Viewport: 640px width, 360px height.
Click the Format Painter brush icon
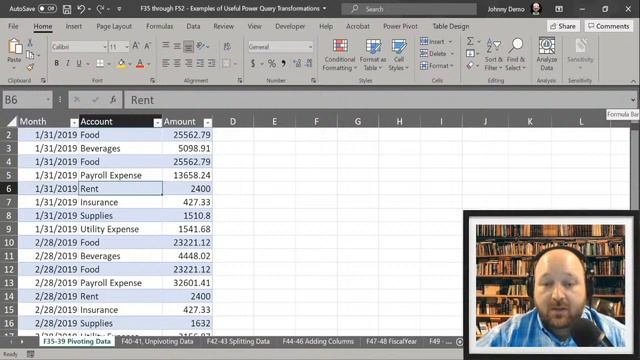click(x=30, y=67)
